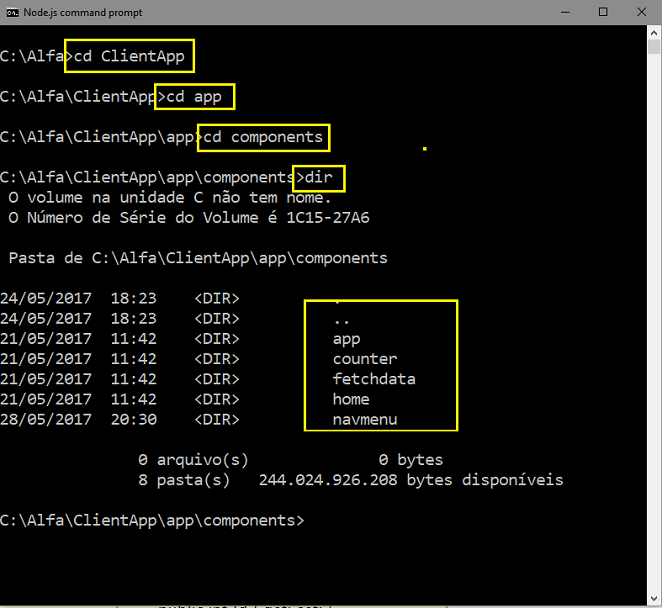Click the vertical scrollbar thumb

(654, 46)
